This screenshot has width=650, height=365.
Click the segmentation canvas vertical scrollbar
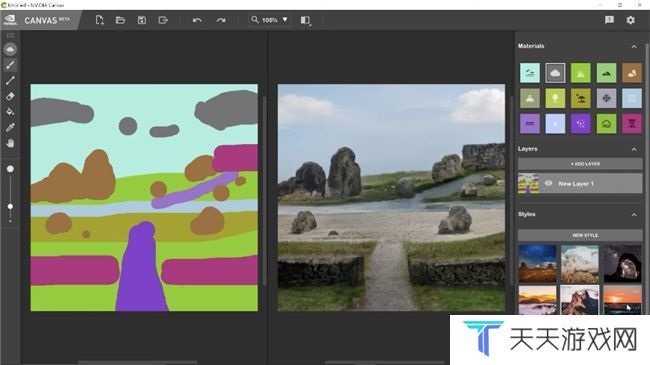(264, 191)
